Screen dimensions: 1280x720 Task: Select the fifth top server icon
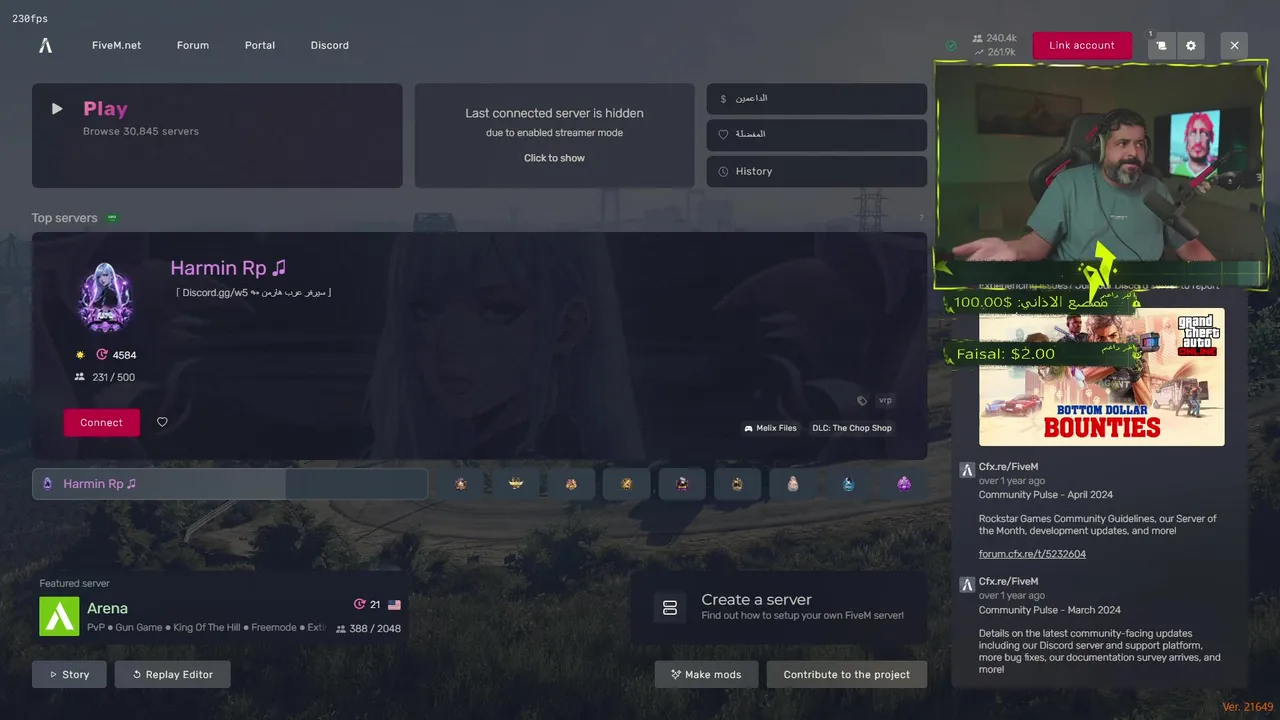[x=682, y=484]
